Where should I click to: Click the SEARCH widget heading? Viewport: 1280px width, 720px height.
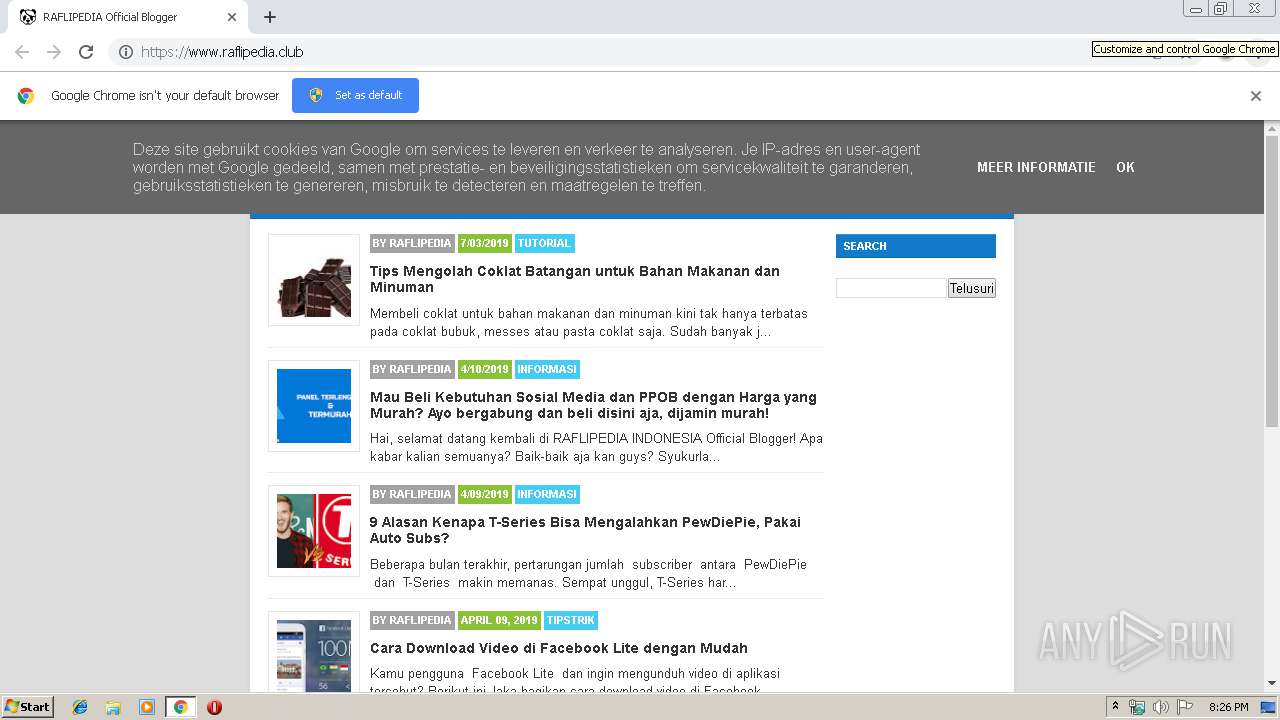[916, 246]
